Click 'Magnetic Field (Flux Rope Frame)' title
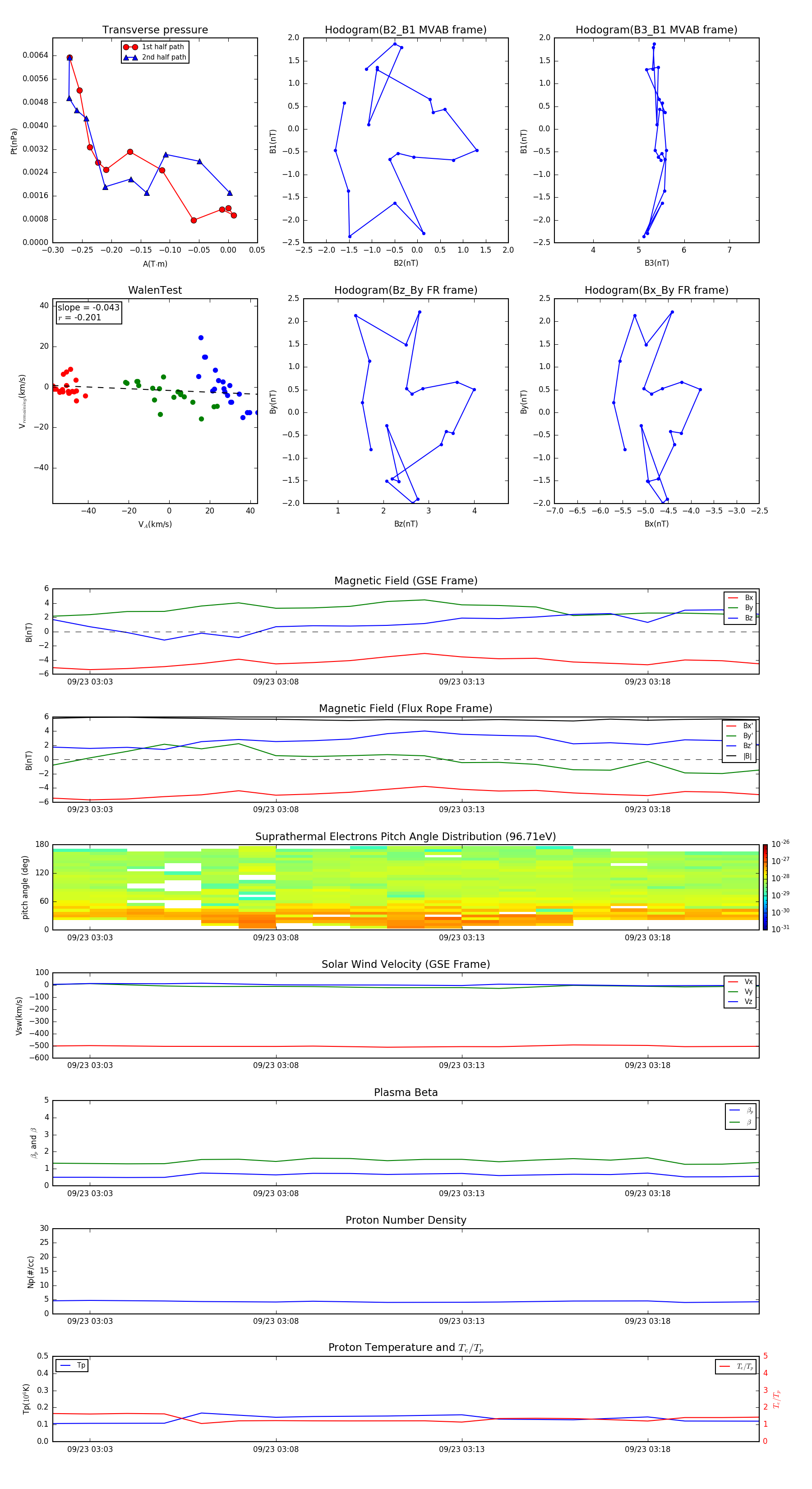The width and height of the screenshot is (812, 1489). pyautogui.click(x=406, y=709)
